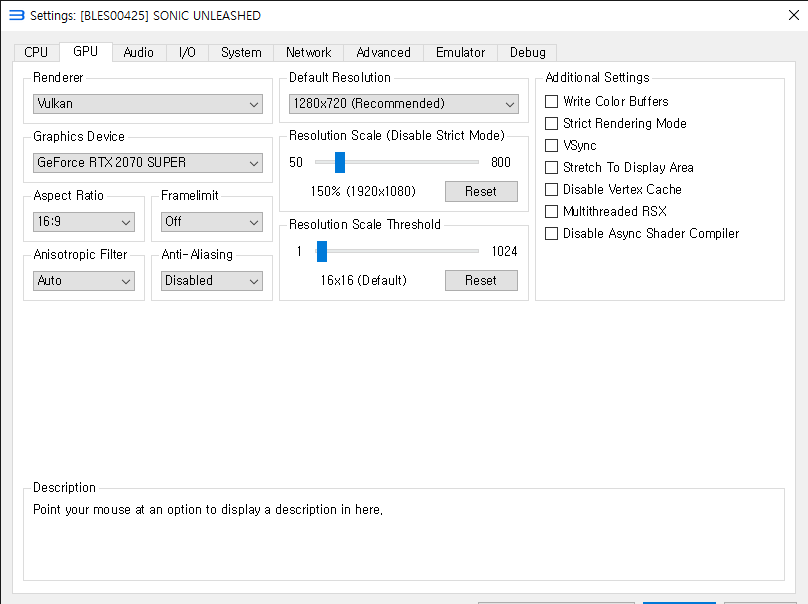Reset the Resolution Scale value
The height and width of the screenshot is (604, 808).
click(x=481, y=191)
